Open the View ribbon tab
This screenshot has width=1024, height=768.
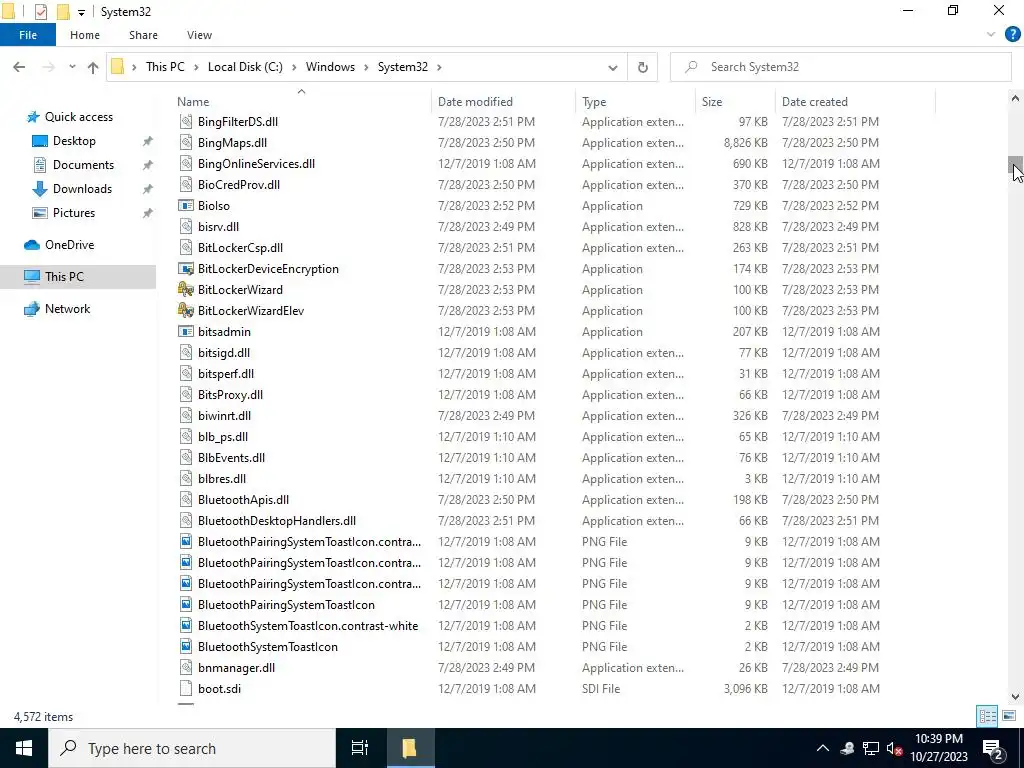[199, 35]
